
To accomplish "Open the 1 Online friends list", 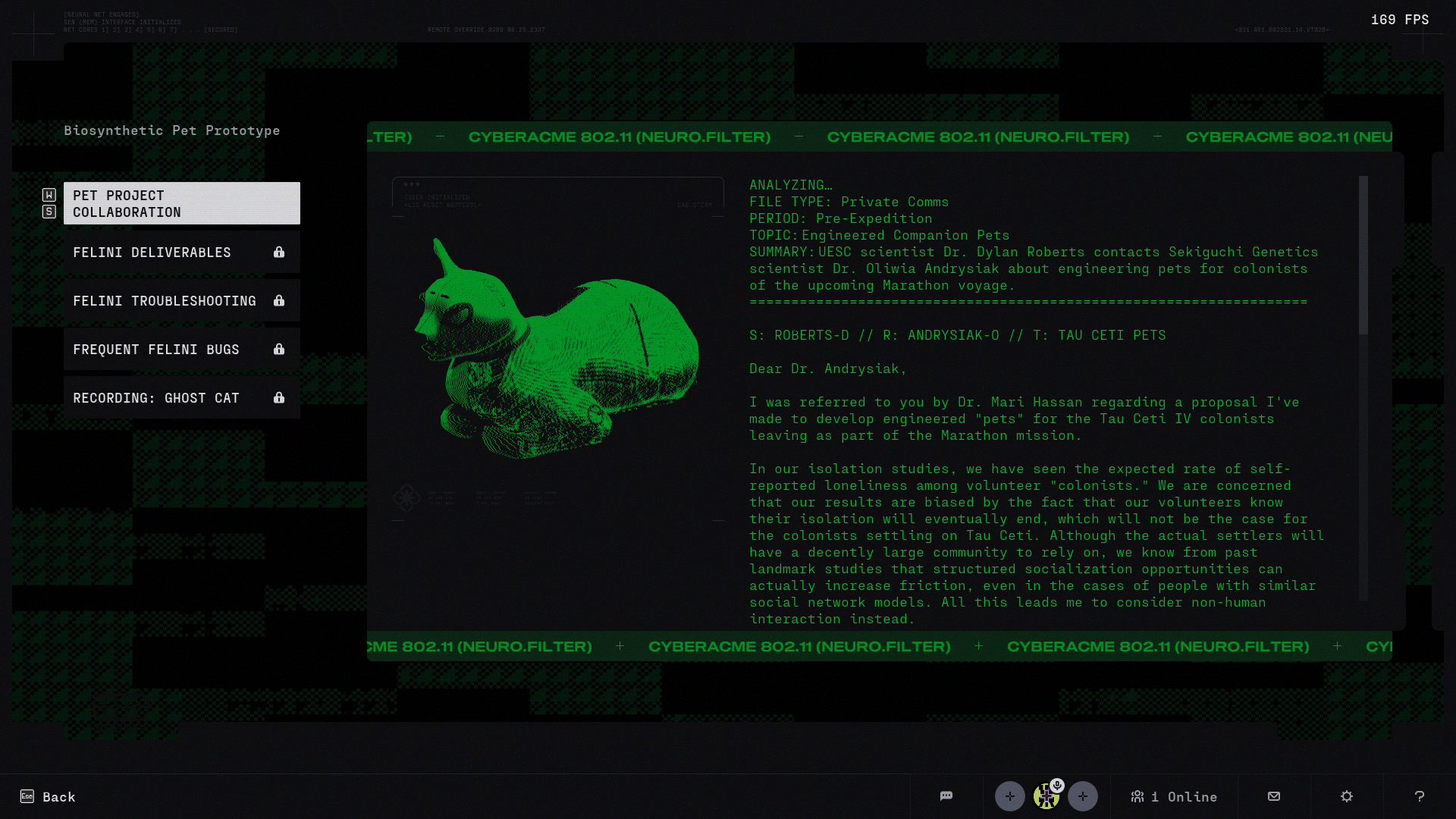I will click(x=1173, y=796).
